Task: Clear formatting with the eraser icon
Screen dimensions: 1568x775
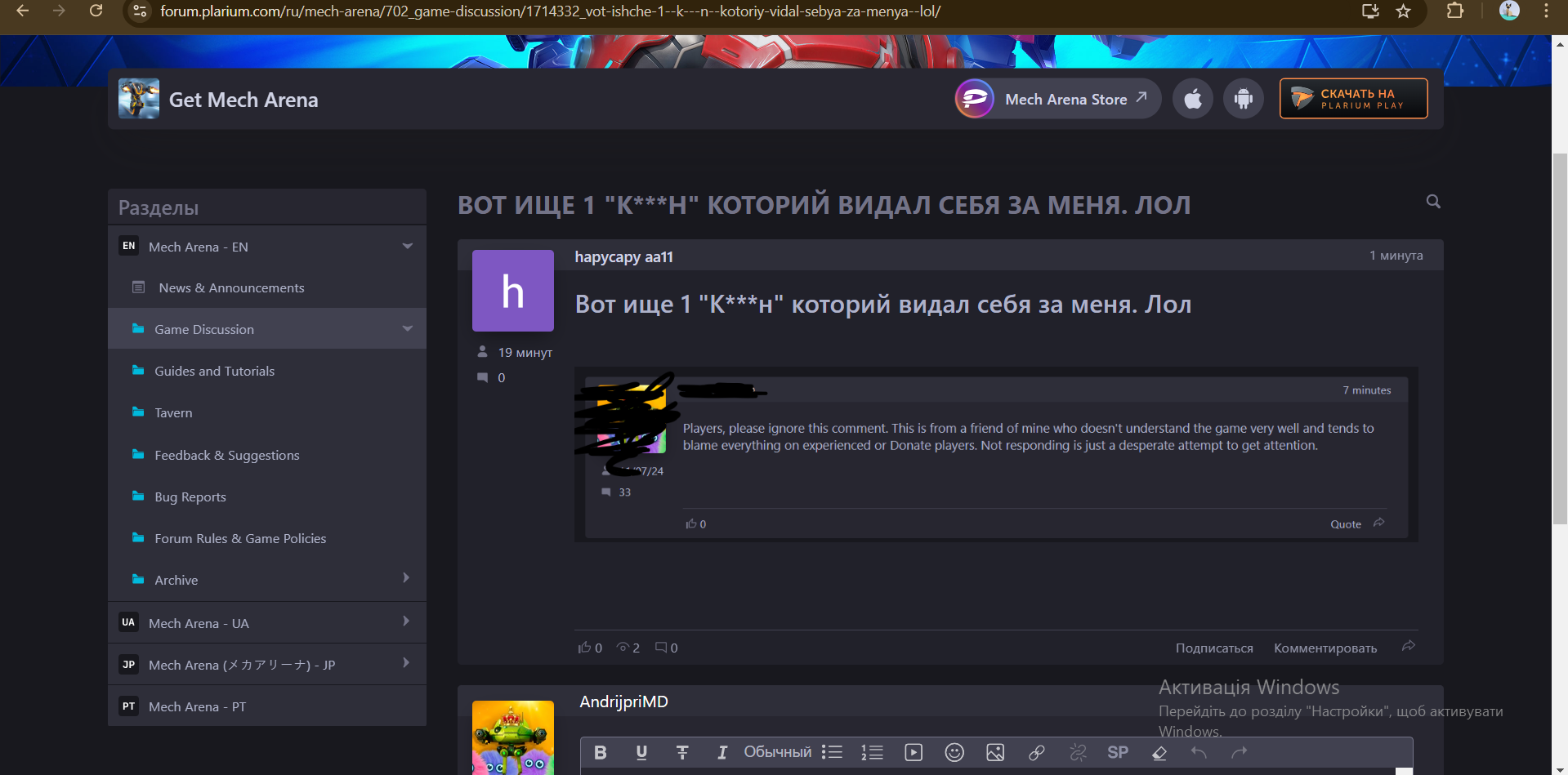Action: tap(1159, 752)
